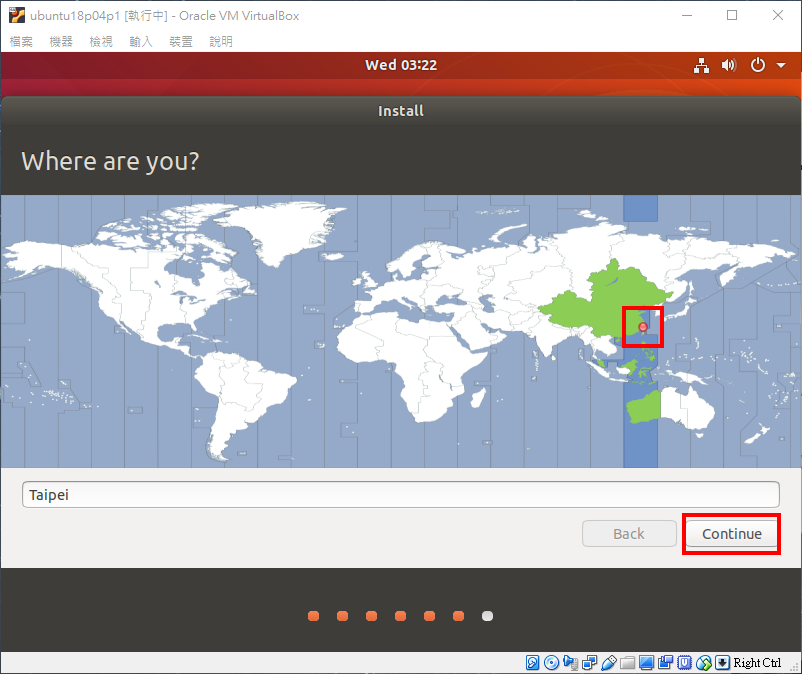Screen dimensions: 802x674
Task: Click the Continue button
Action: point(731,533)
